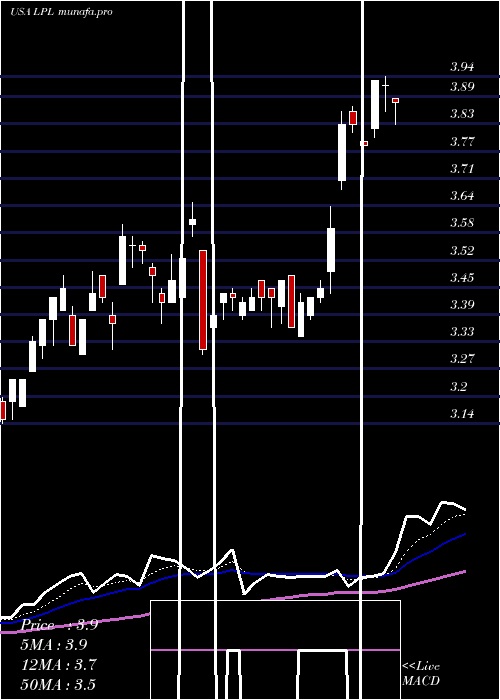Click the 3.52 price axis label

tap(462, 250)
